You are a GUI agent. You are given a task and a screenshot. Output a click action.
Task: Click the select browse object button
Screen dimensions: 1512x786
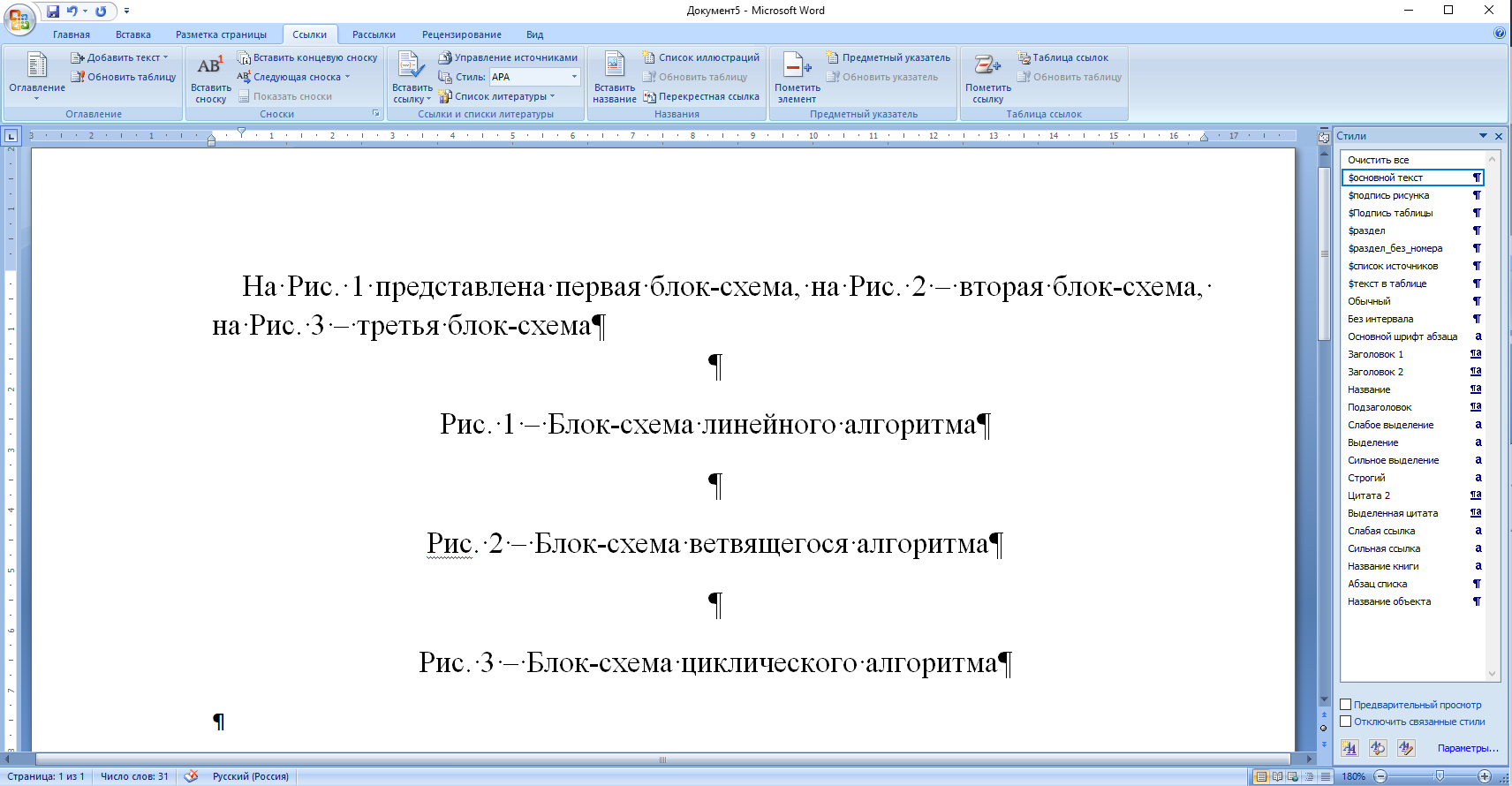pos(1323,729)
